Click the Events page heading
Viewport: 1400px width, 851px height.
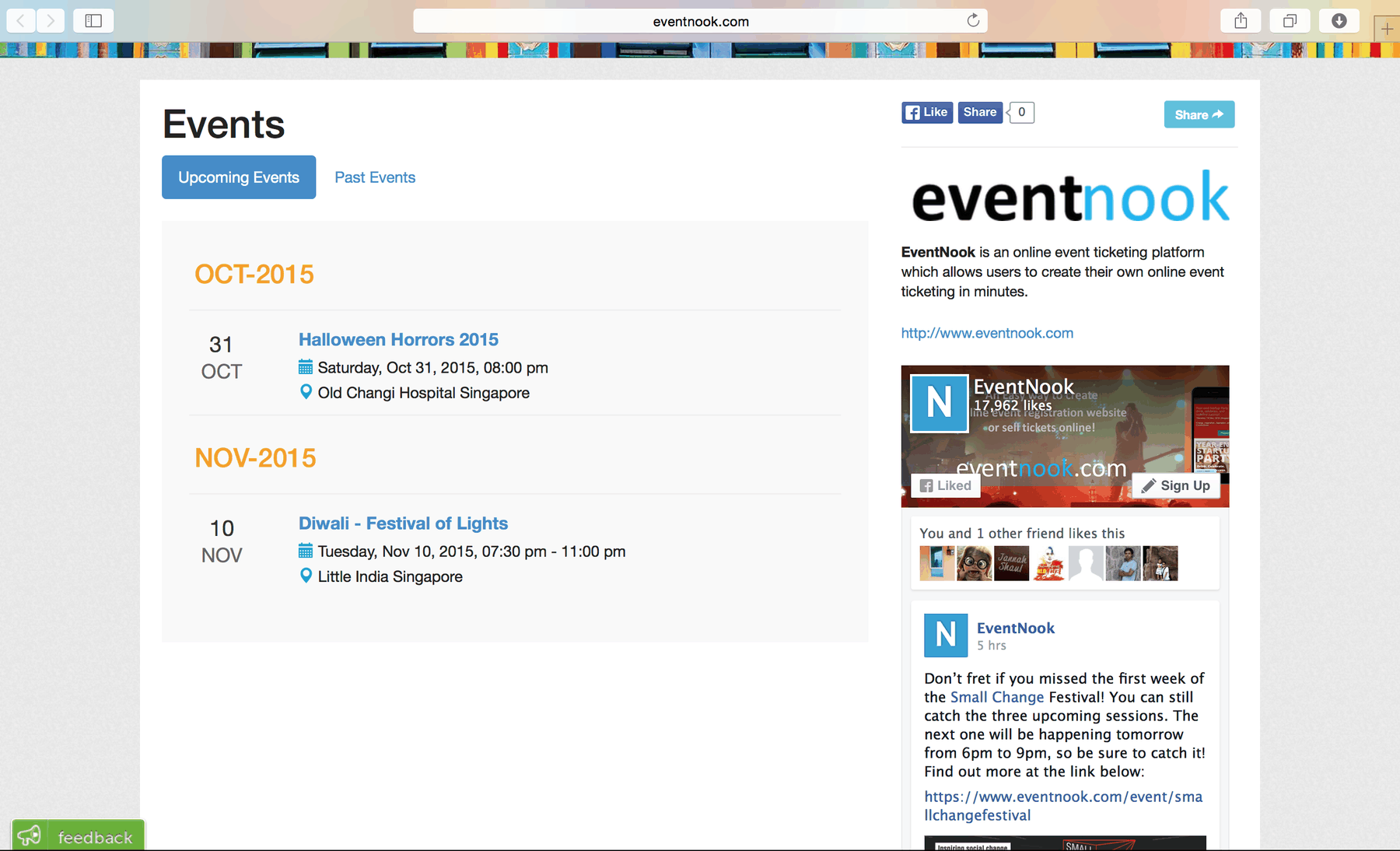point(224,124)
